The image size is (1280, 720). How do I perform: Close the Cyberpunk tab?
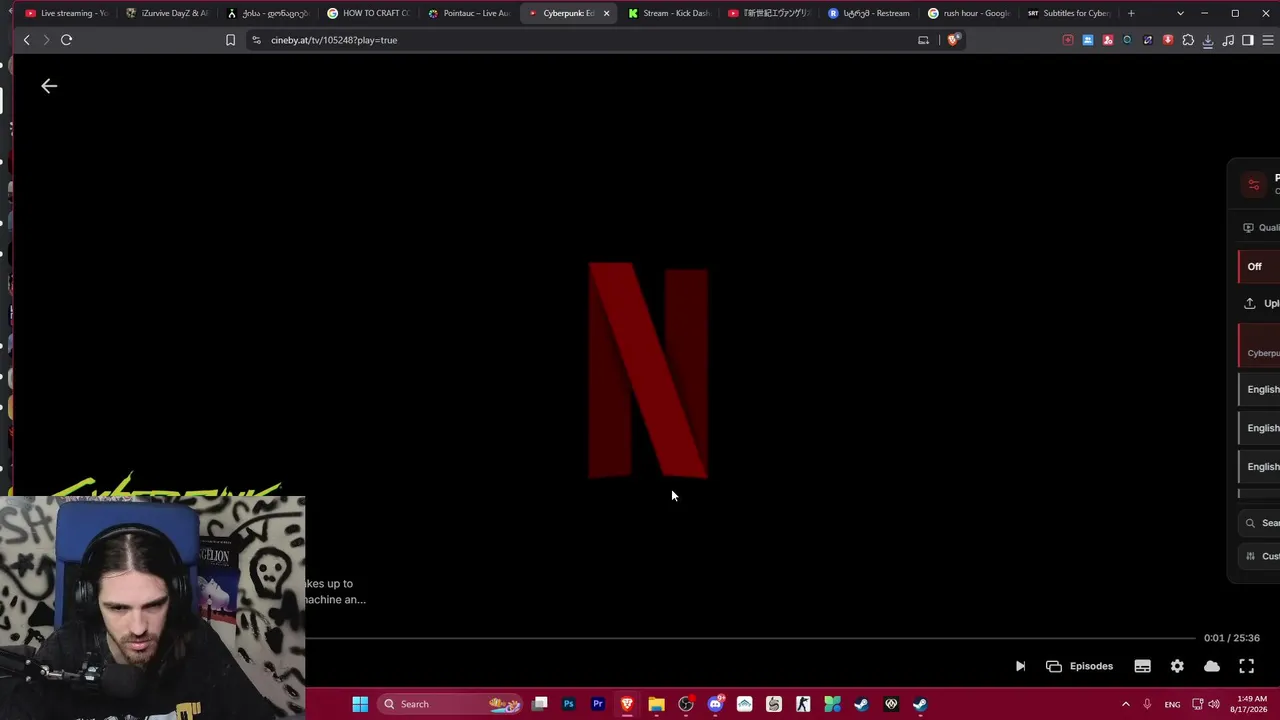point(606,13)
